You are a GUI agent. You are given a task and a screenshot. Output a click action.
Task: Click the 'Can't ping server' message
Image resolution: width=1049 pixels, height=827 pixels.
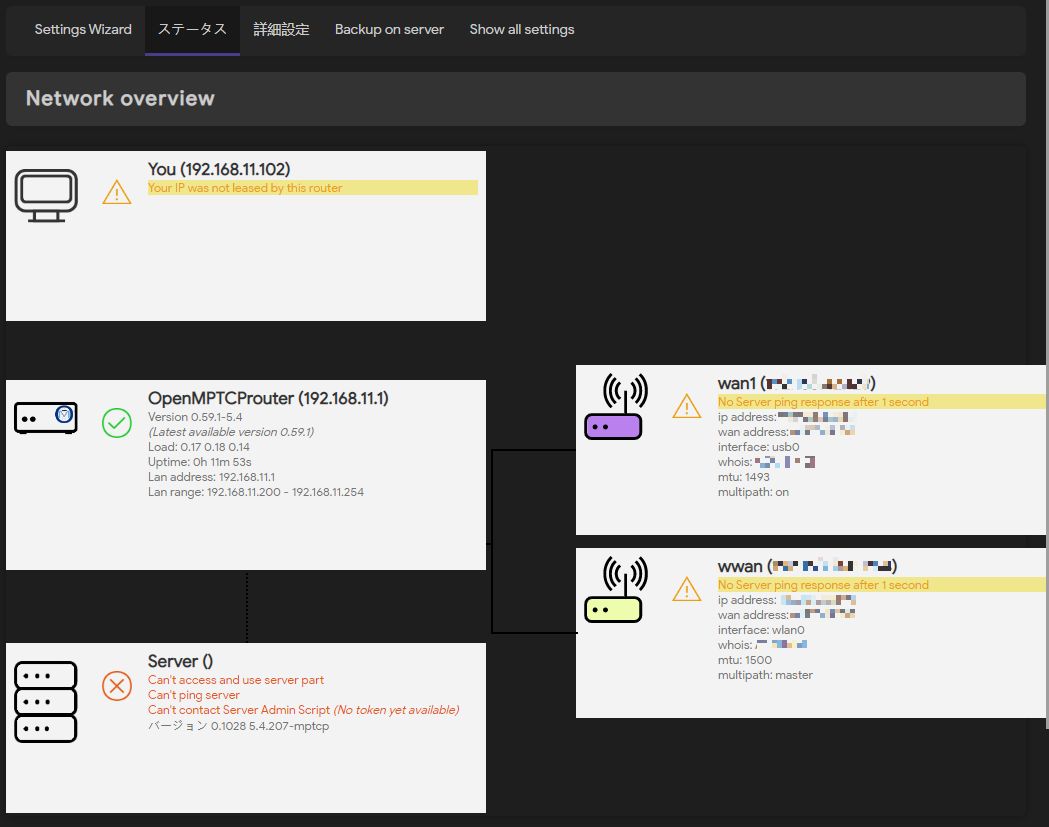[x=193, y=695]
